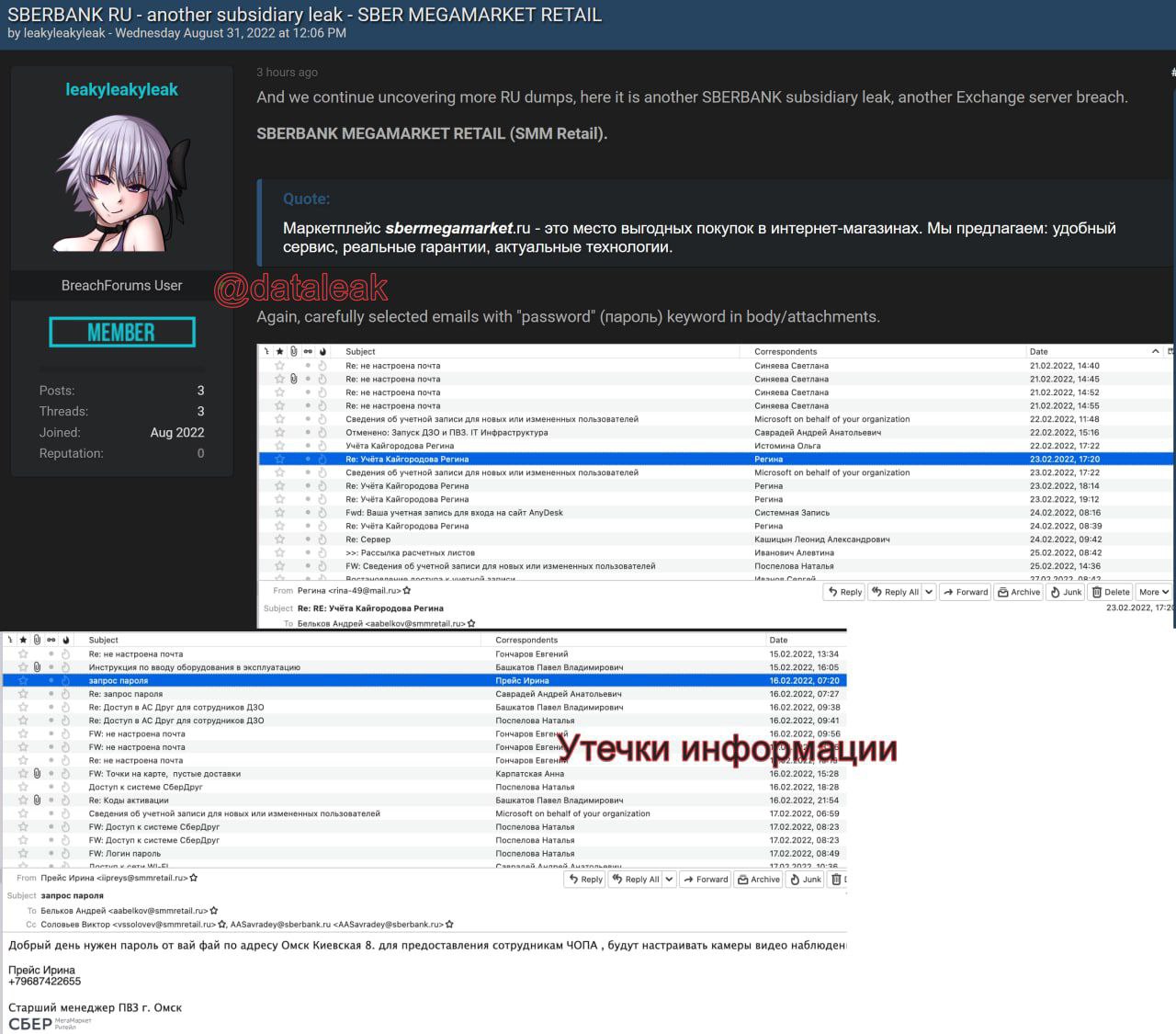1176x1034 pixels.
Task: Click junk icon on 'FW: Логин пароль' row
Action: tap(65, 854)
